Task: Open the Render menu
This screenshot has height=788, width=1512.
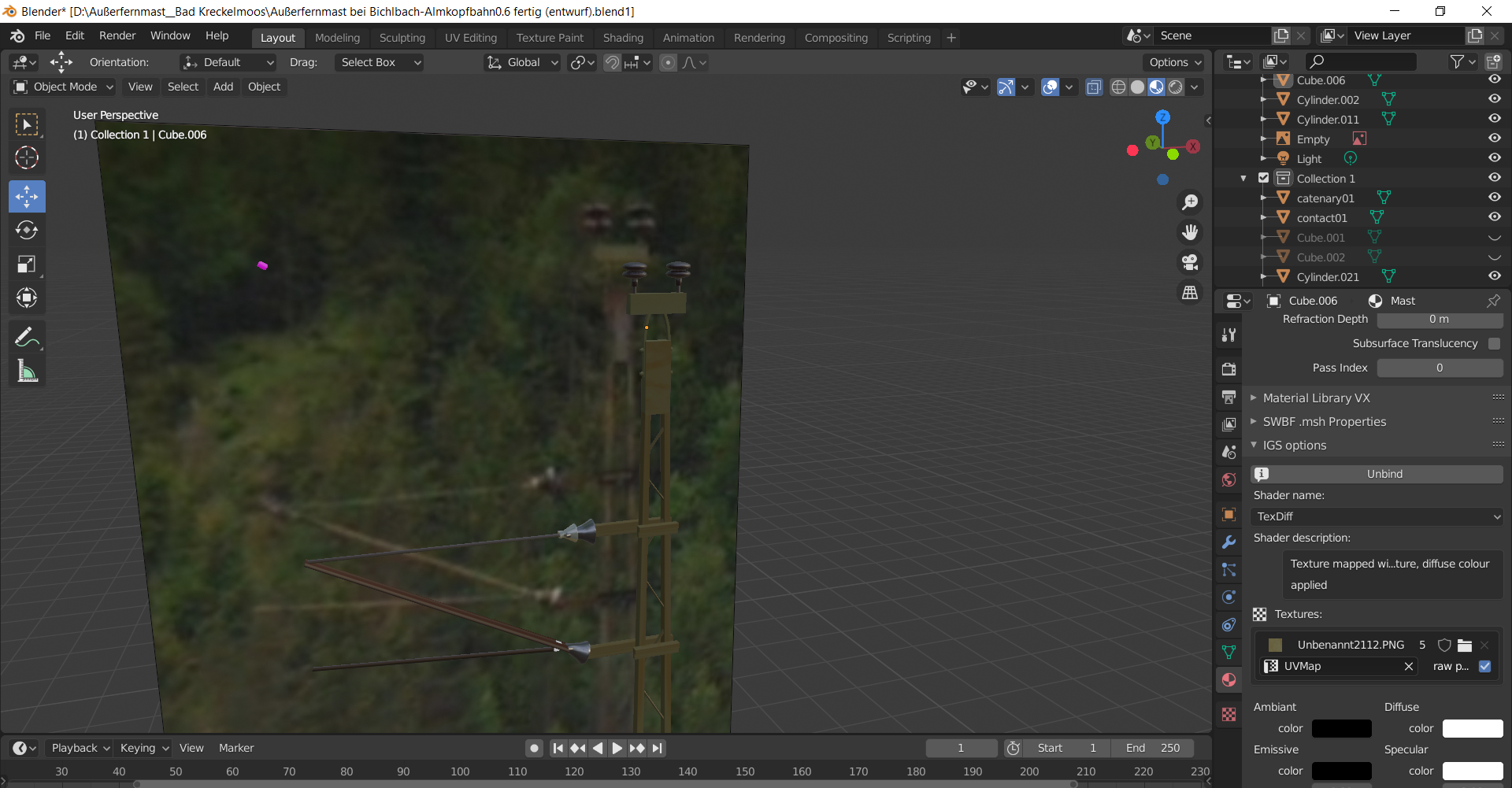Action: point(117,35)
